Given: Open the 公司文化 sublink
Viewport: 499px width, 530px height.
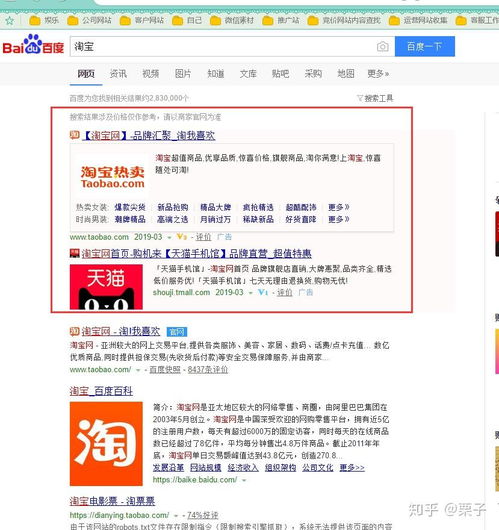Looking at the screenshot, I should click(318, 468).
